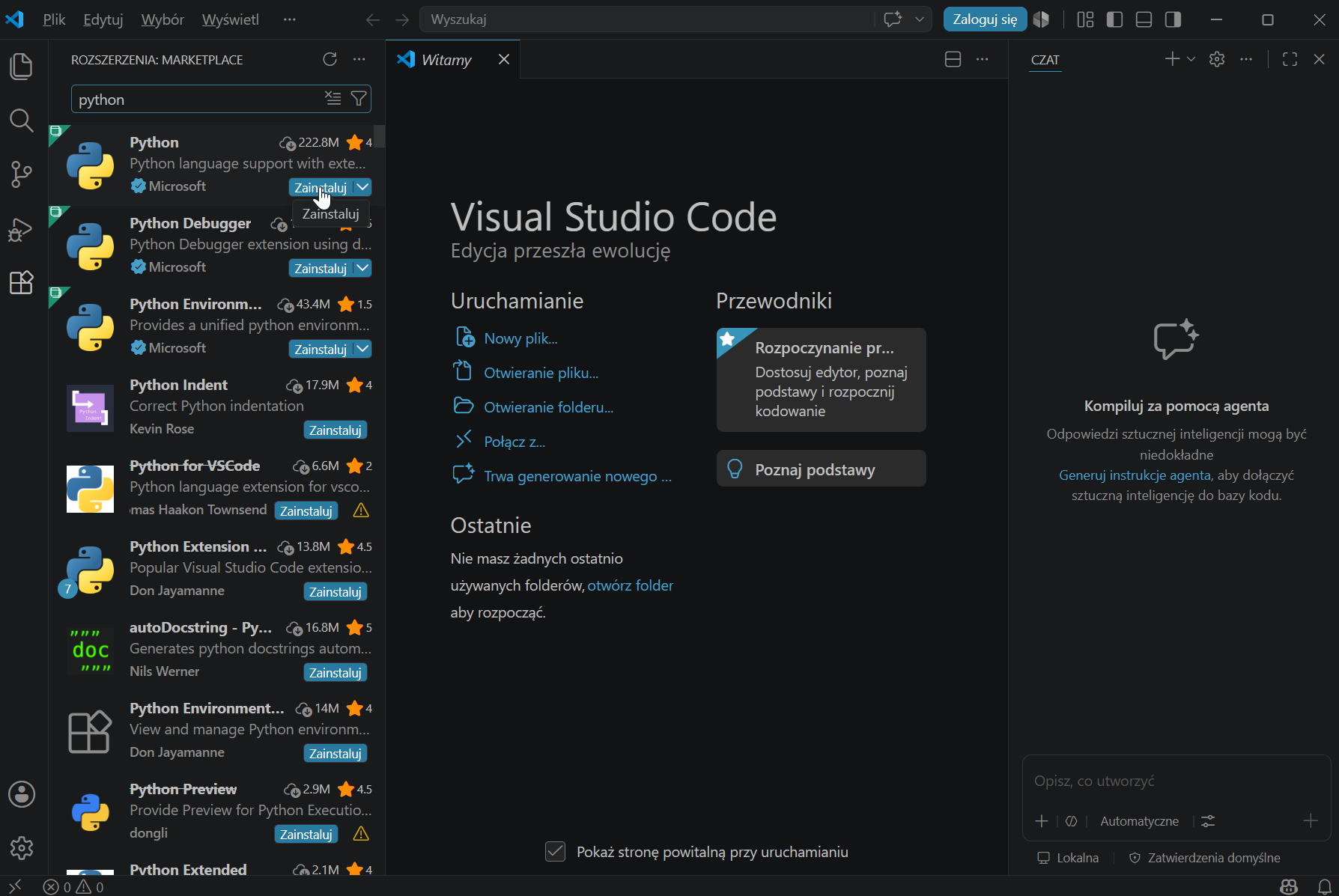Screen dimensions: 1339x896
Task: Add context in chat input
Action: 1041,821
